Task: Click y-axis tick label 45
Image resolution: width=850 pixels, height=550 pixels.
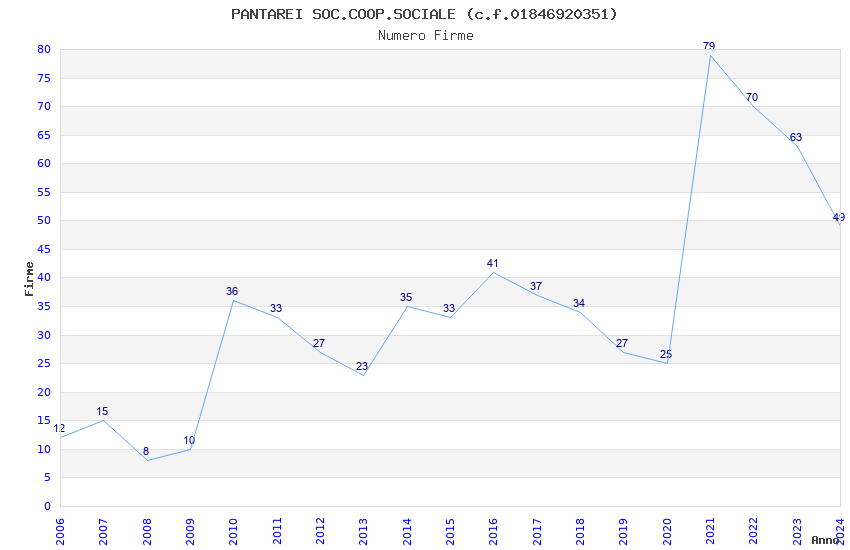Action: click(44, 249)
